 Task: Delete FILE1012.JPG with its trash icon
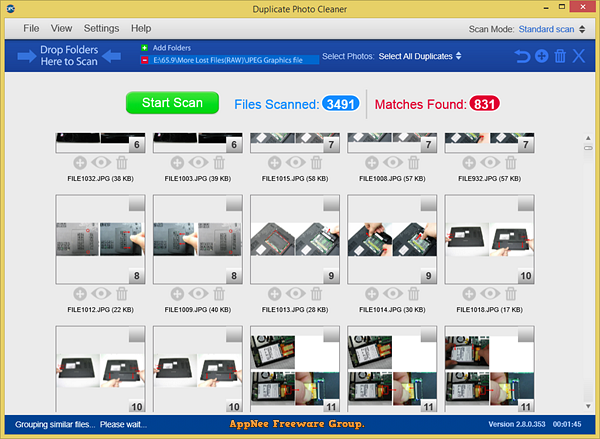click(x=122, y=294)
